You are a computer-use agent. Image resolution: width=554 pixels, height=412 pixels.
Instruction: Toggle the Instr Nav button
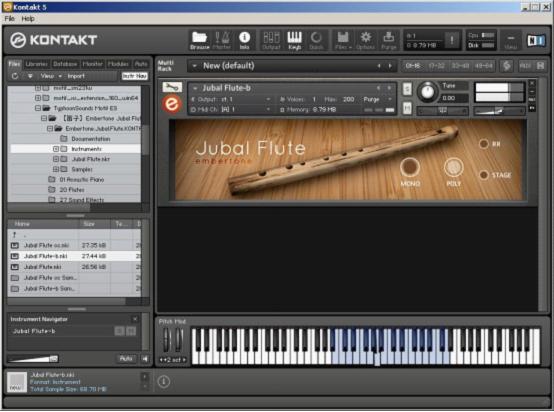point(134,76)
